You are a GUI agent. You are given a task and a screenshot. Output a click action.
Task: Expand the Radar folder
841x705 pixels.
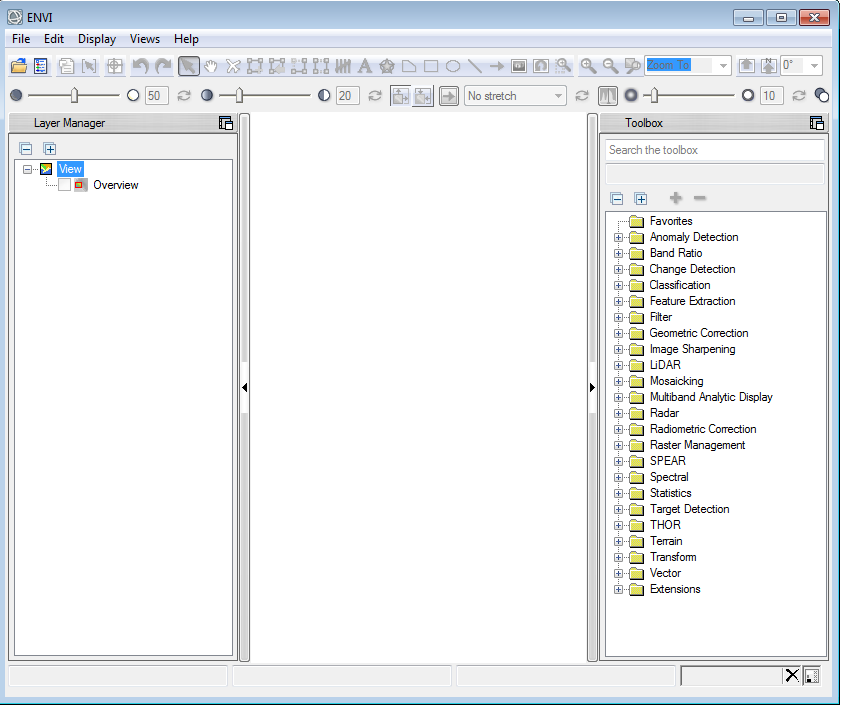click(618, 413)
